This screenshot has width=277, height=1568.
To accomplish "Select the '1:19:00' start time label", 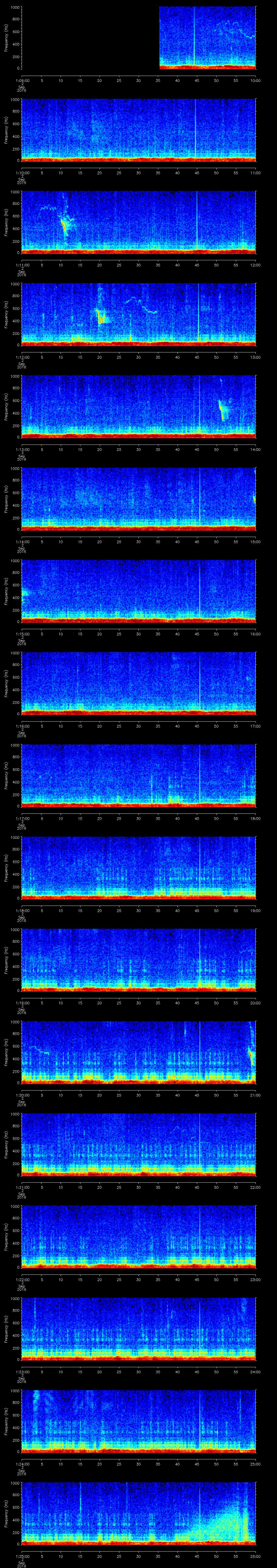I will 22,1003.
